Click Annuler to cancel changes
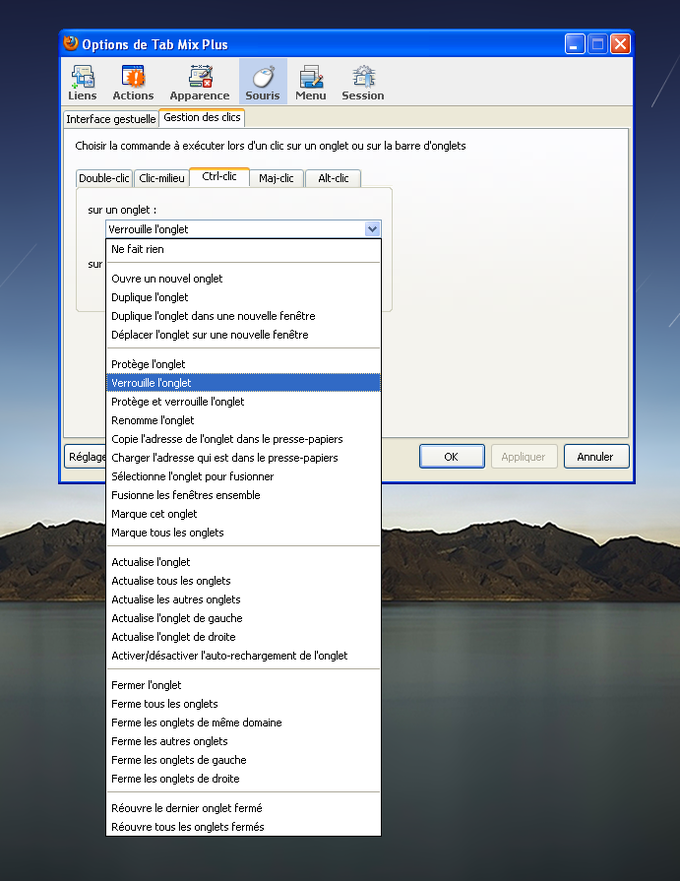This screenshot has width=680, height=881. tap(595, 457)
